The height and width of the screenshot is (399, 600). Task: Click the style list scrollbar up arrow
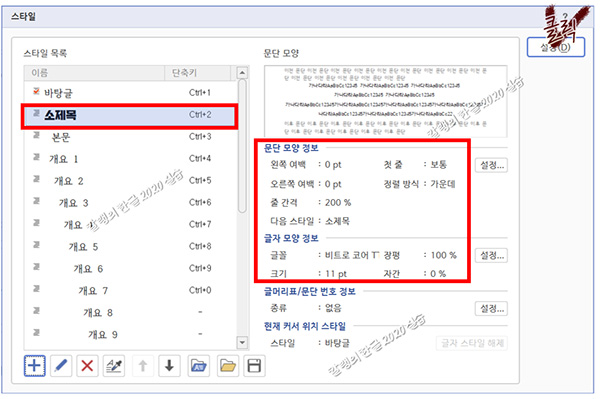coord(242,73)
